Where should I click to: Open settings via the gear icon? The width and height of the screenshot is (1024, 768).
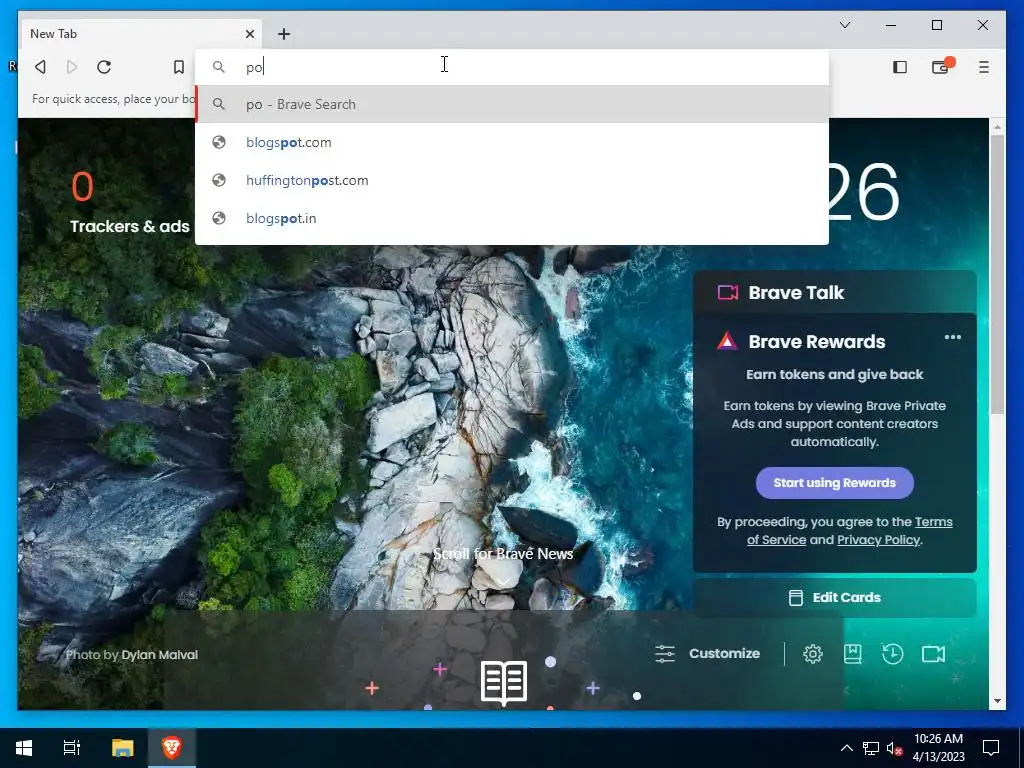[812, 654]
